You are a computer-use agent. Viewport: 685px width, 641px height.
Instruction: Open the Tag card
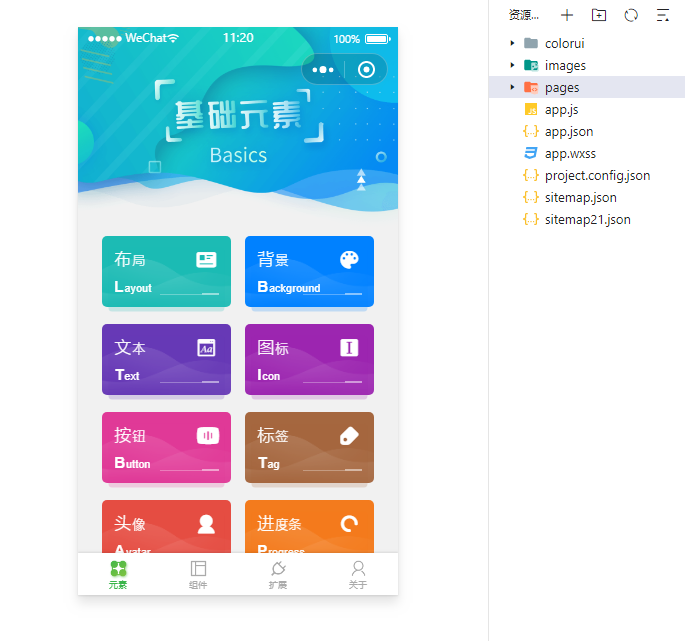tap(309, 447)
